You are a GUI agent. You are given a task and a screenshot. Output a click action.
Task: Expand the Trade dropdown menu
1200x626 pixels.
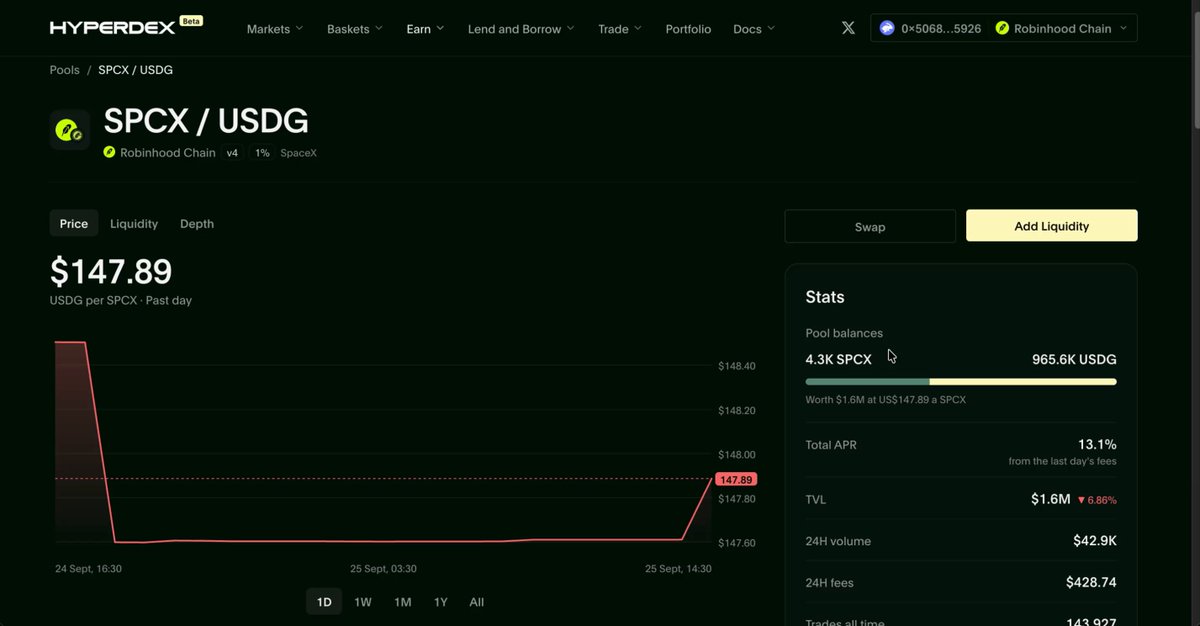coord(620,29)
